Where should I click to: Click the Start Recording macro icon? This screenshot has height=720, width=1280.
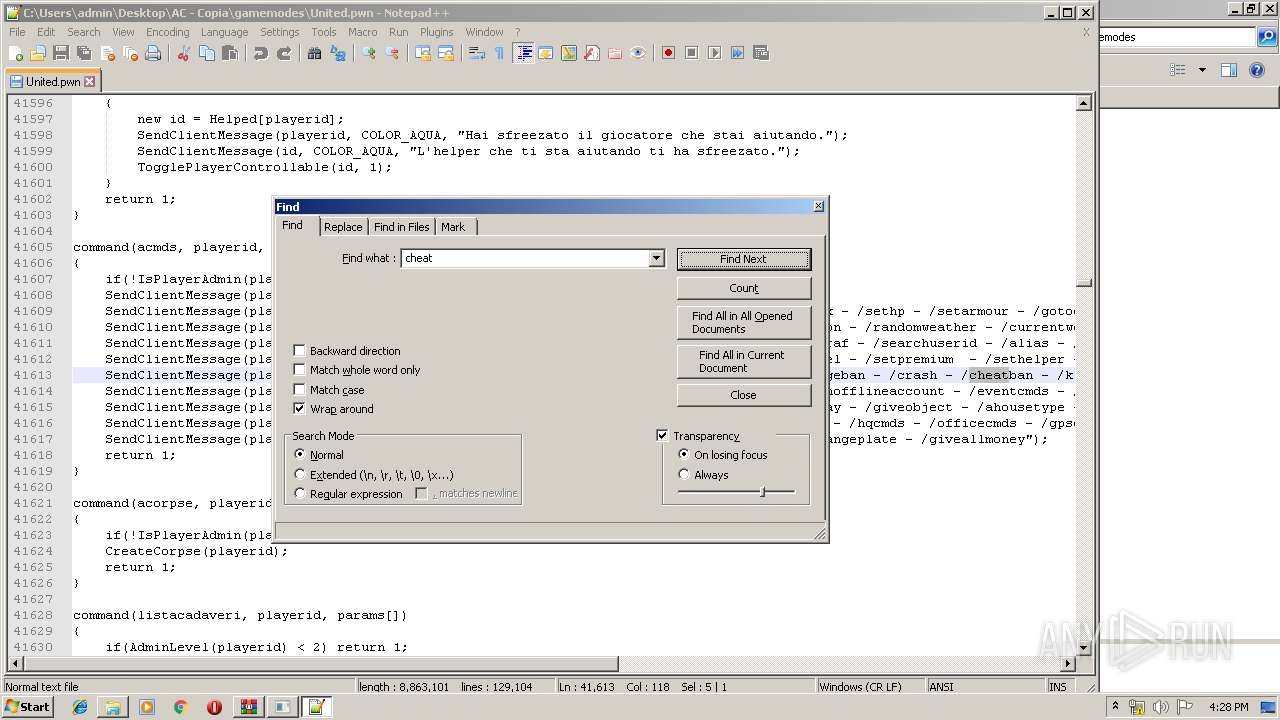tap(668, 53)
